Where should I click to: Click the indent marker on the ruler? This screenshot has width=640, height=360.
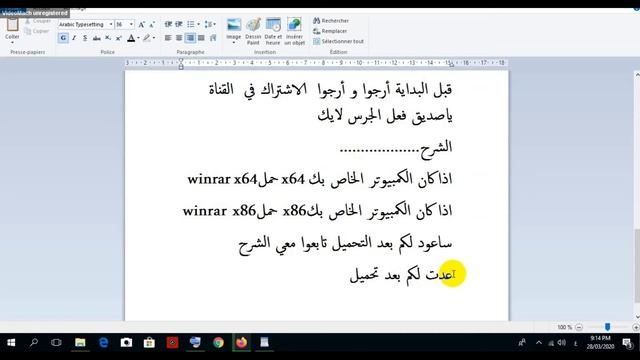pos(181,64)
